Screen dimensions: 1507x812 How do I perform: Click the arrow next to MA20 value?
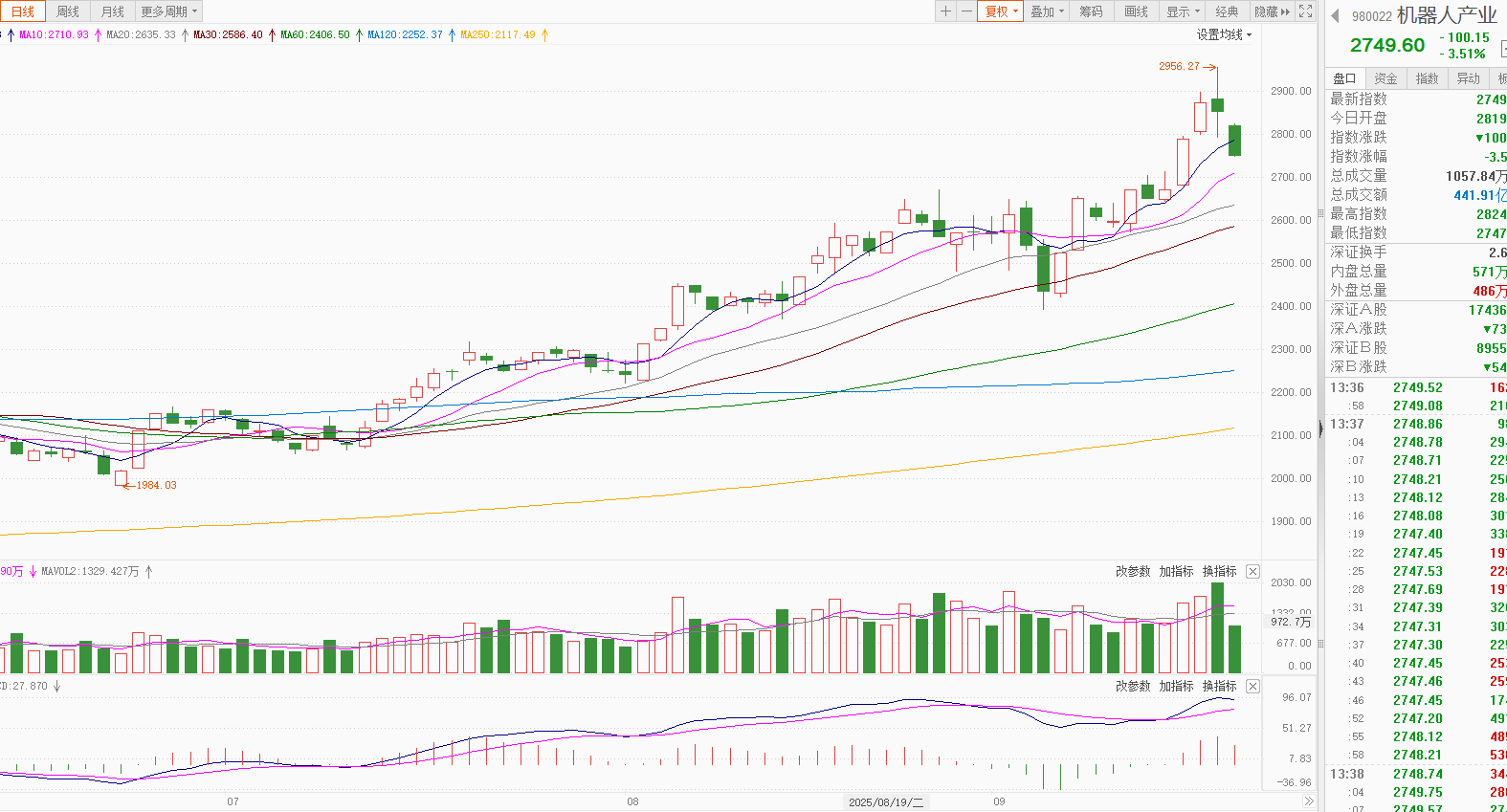[185, 35]
